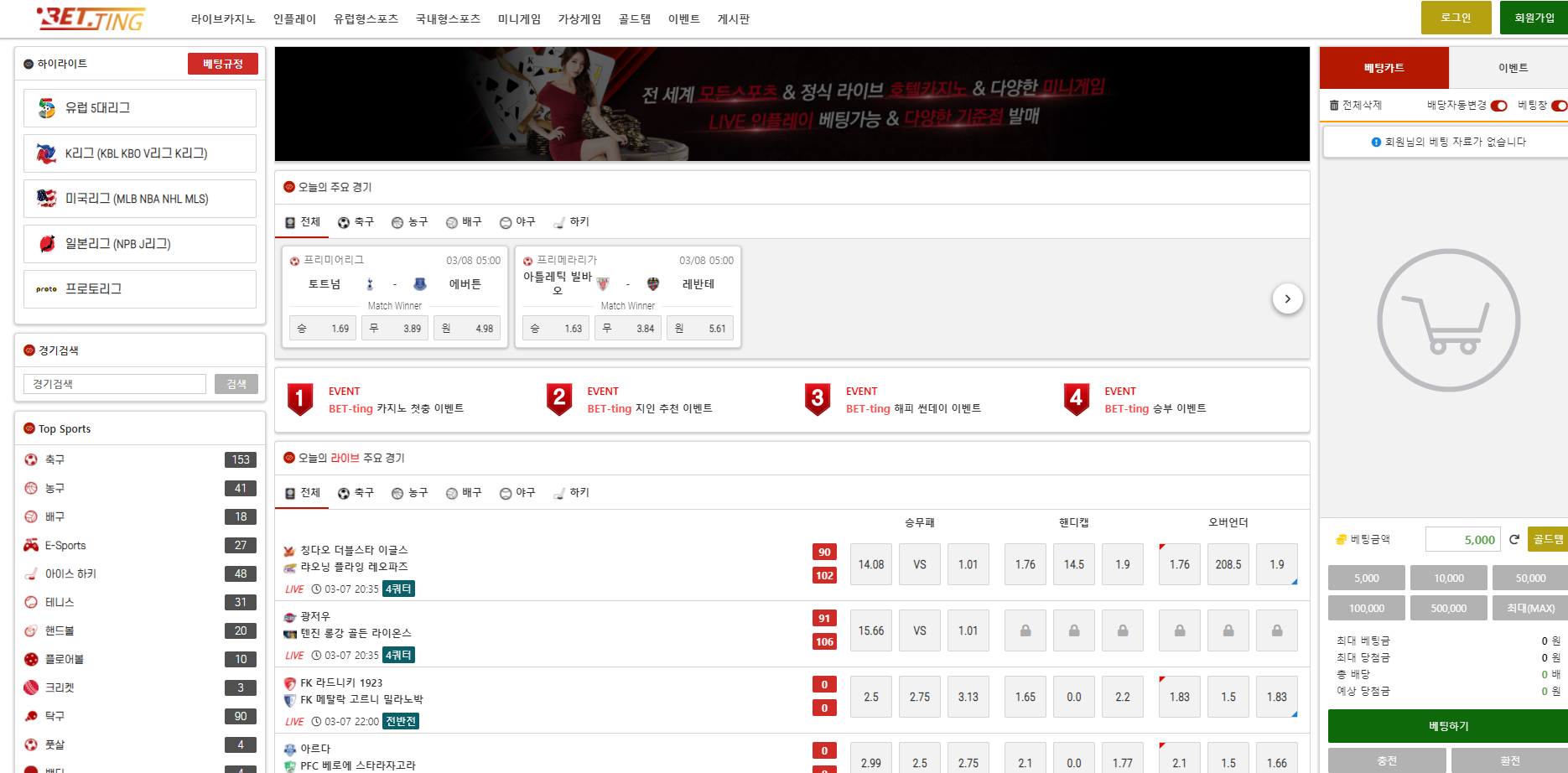Click the 회원가입 button
The height and width of the screenshot is (773, 1568).
[1534, 18]
